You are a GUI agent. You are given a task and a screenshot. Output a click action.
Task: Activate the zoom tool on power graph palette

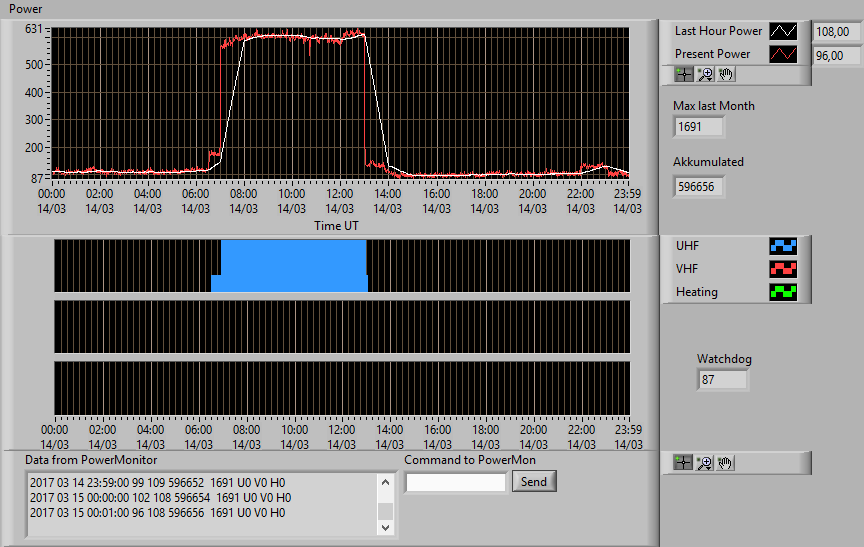705,74
